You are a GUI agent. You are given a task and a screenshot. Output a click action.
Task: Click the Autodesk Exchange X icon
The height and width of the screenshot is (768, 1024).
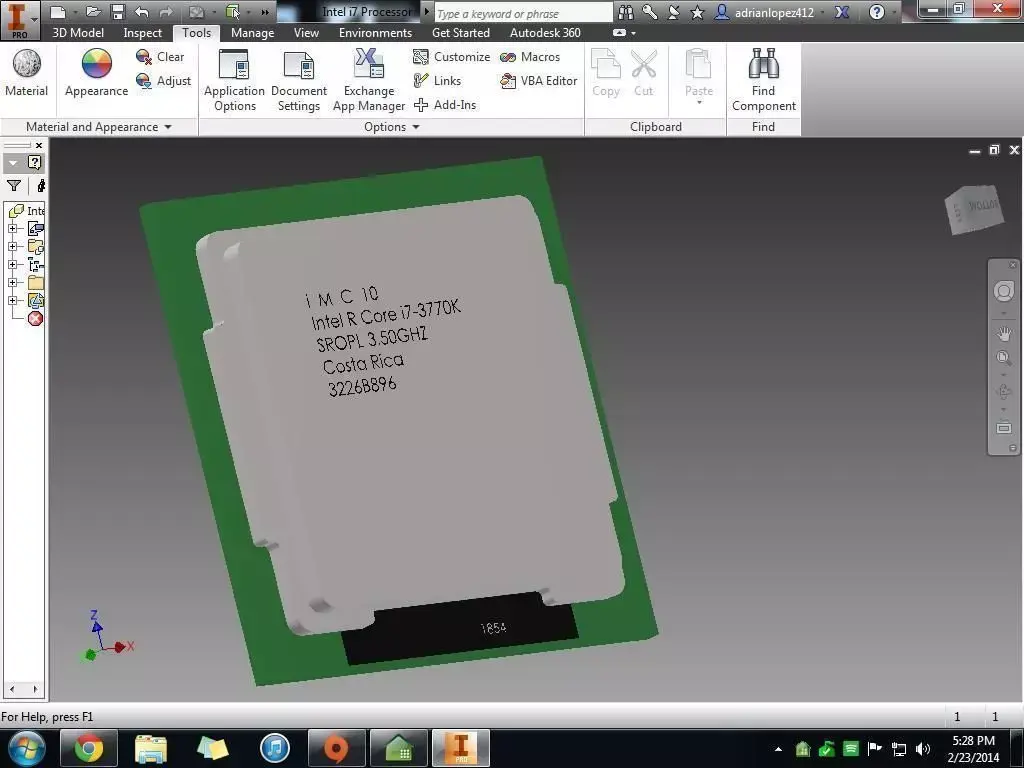[x=842, y=12]
